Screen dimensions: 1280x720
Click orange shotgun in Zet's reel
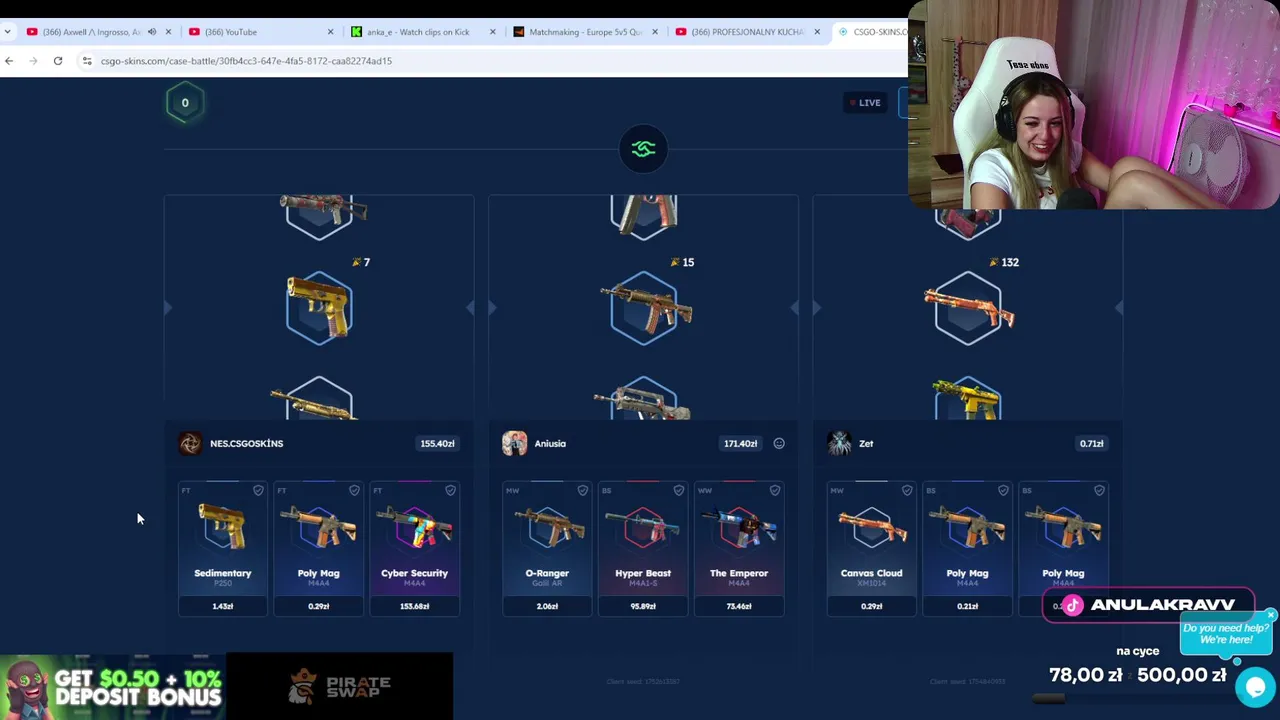pos(968,308)
